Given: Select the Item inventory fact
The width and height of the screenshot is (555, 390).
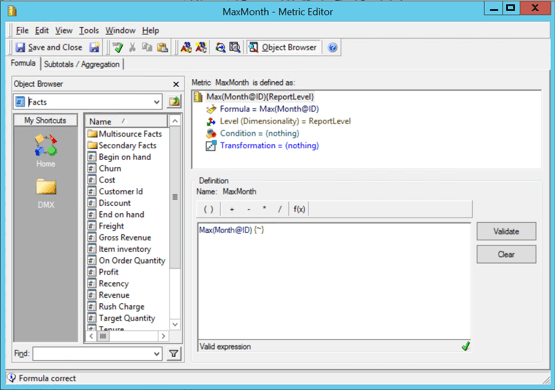Looking at the screenshot, I should pos(120,249).
